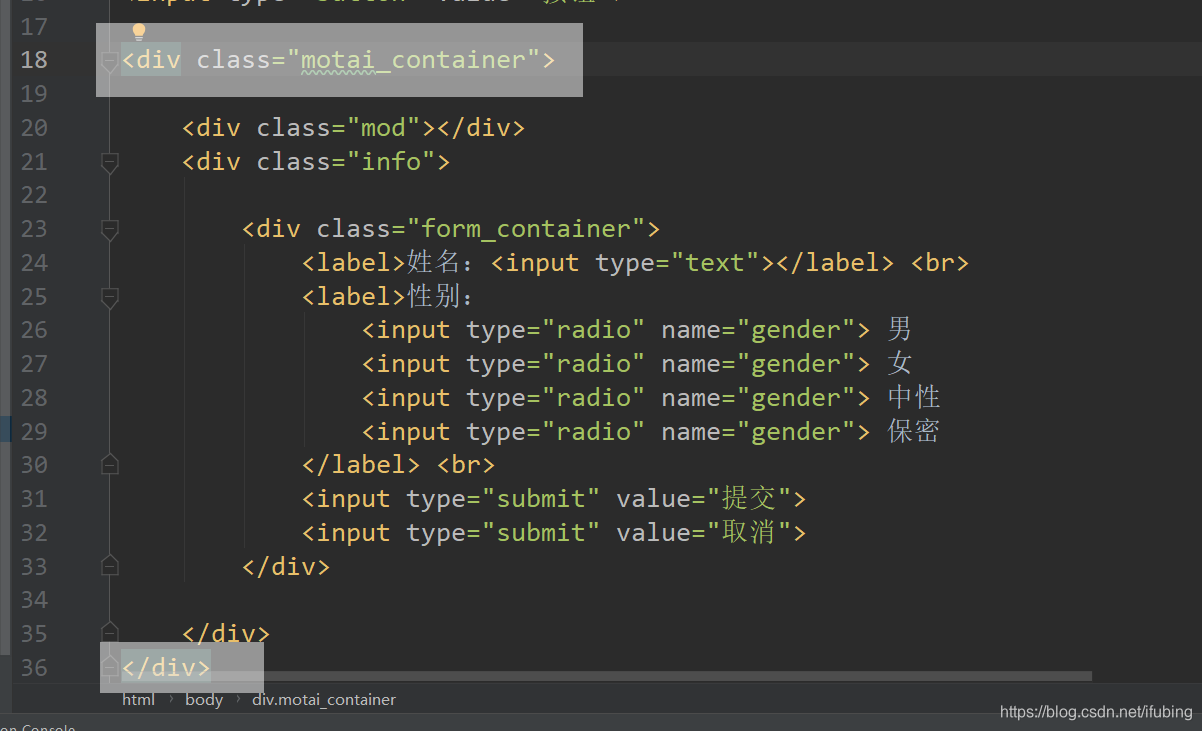Viewport: 1202px width, 731px height.
Task: Place cursor on motai_container class name
Action: click(413, 60)
